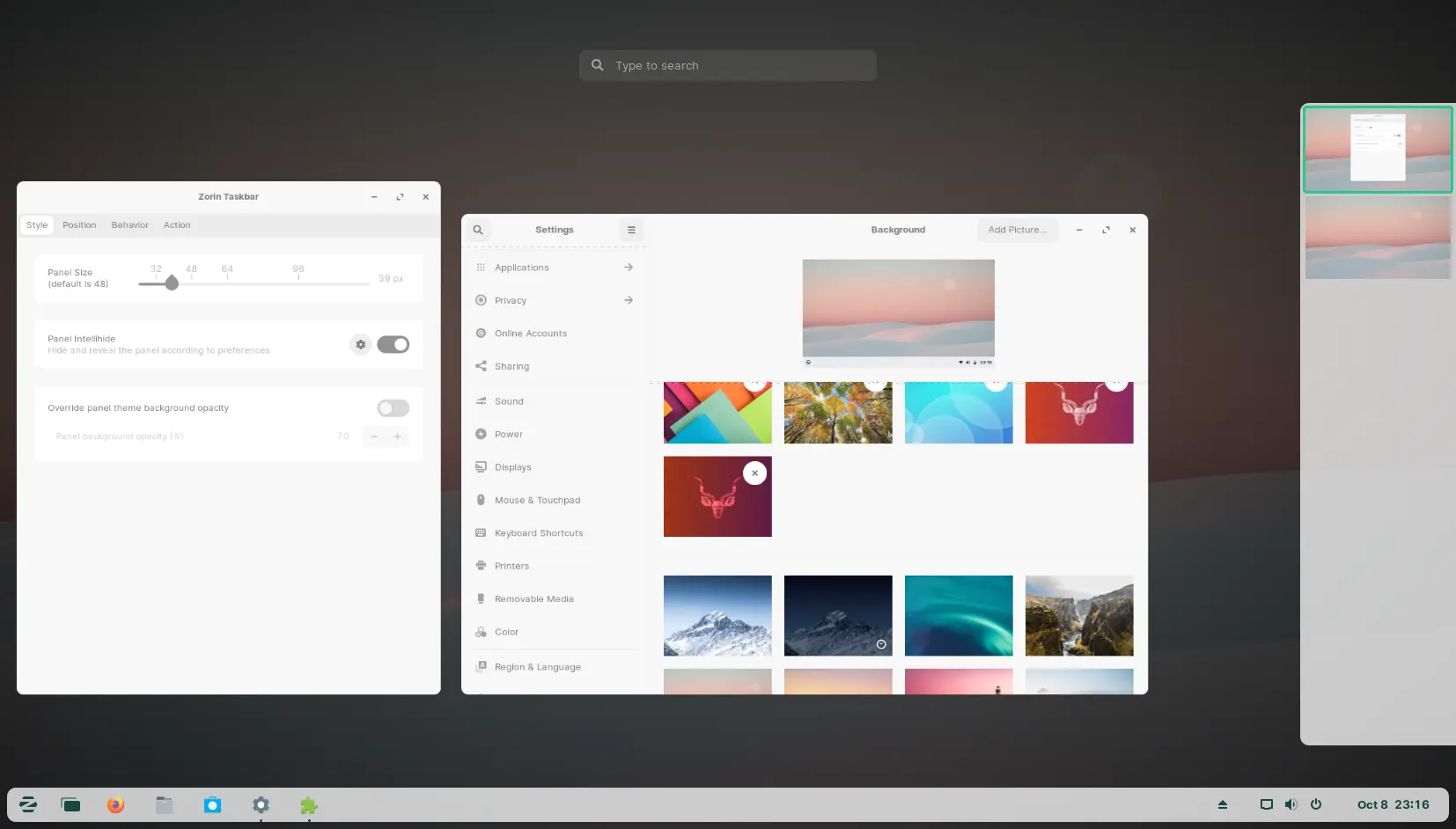
Task: Launch Software store from taskbar
Action: [x=212, y=805]
